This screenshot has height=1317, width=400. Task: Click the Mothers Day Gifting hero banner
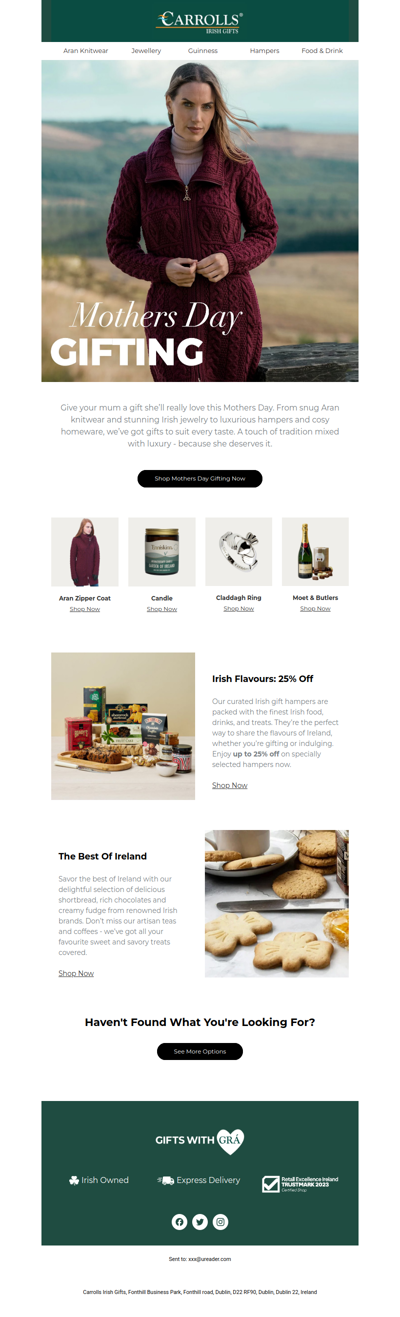200,221
